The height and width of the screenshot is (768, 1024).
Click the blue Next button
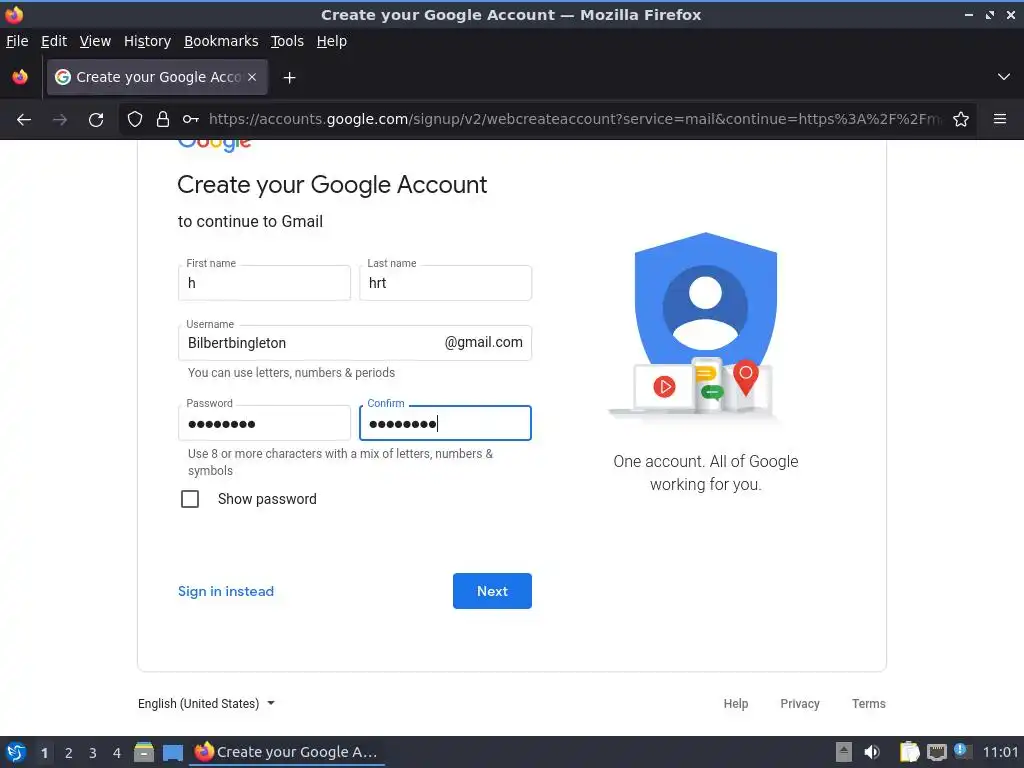tap(492, 591)
